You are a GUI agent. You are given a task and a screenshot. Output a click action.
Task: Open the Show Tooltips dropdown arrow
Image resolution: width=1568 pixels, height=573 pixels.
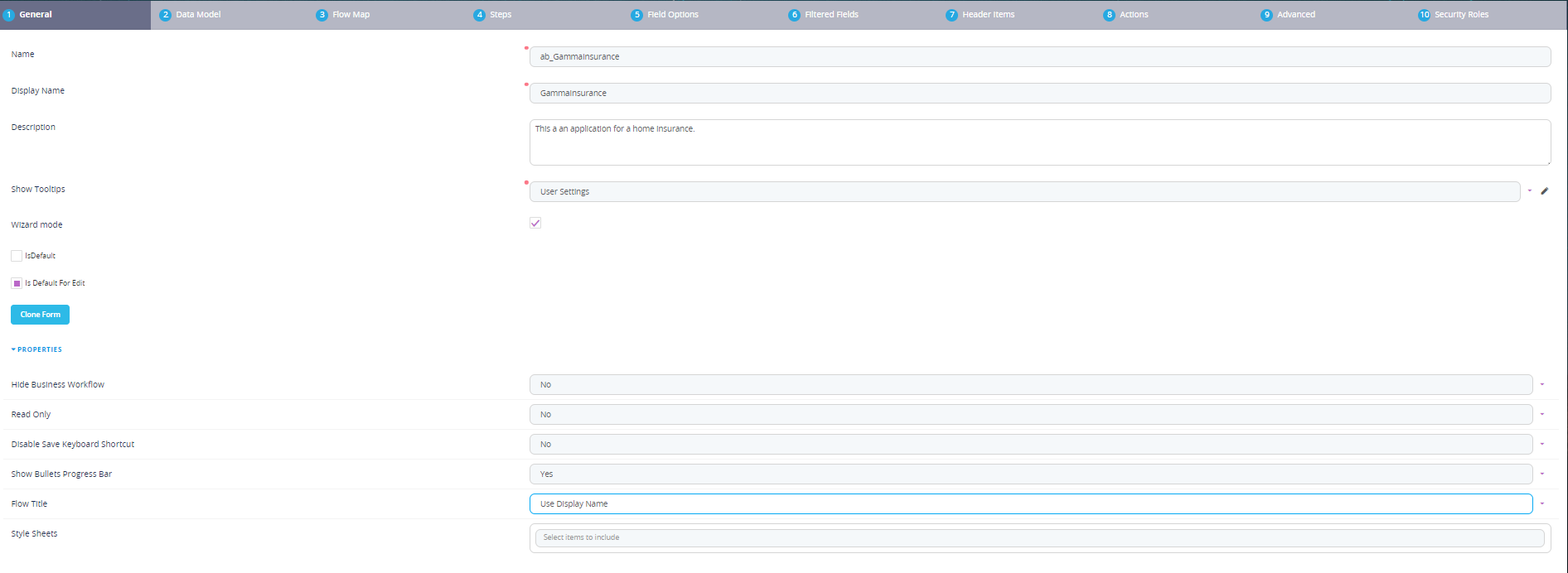1529,191
